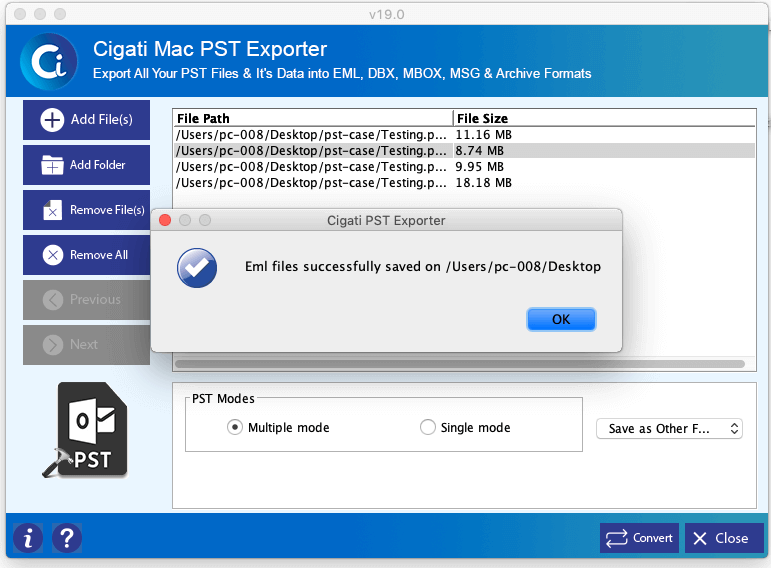Screen dimensions: 771x568
Task: Select the file row sized 11.16 MB
Action: [x=464, y=135]
